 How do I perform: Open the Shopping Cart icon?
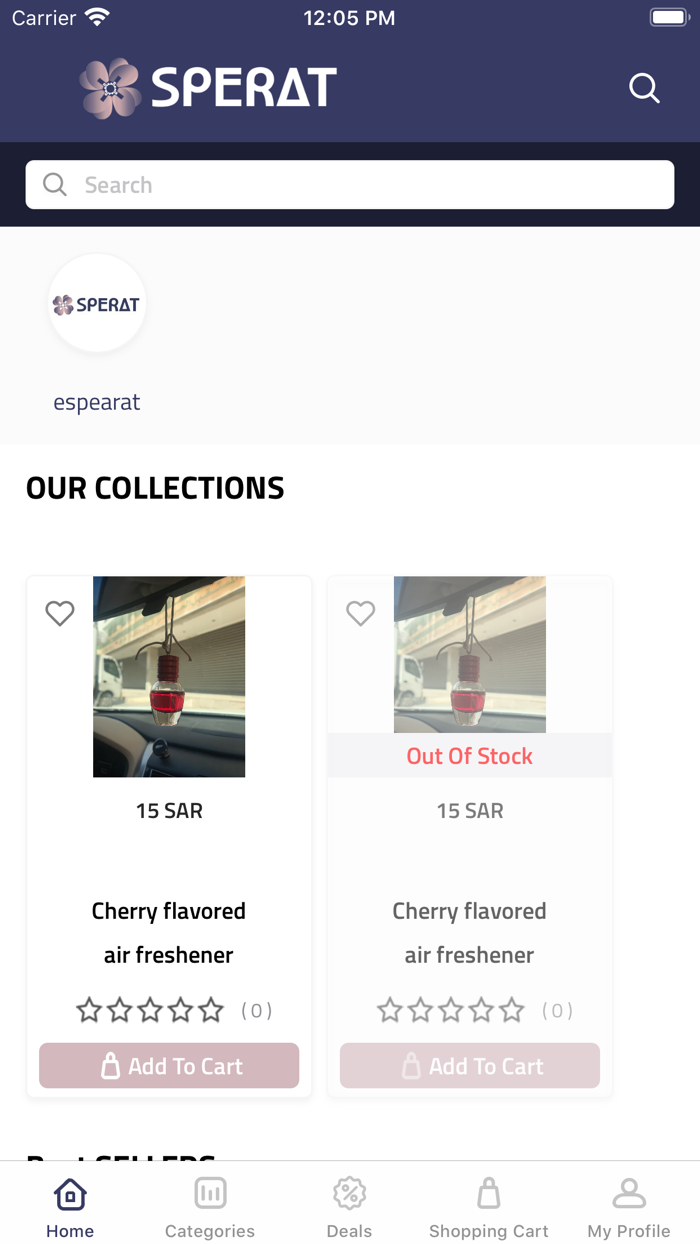click(x=489, y=1191)
